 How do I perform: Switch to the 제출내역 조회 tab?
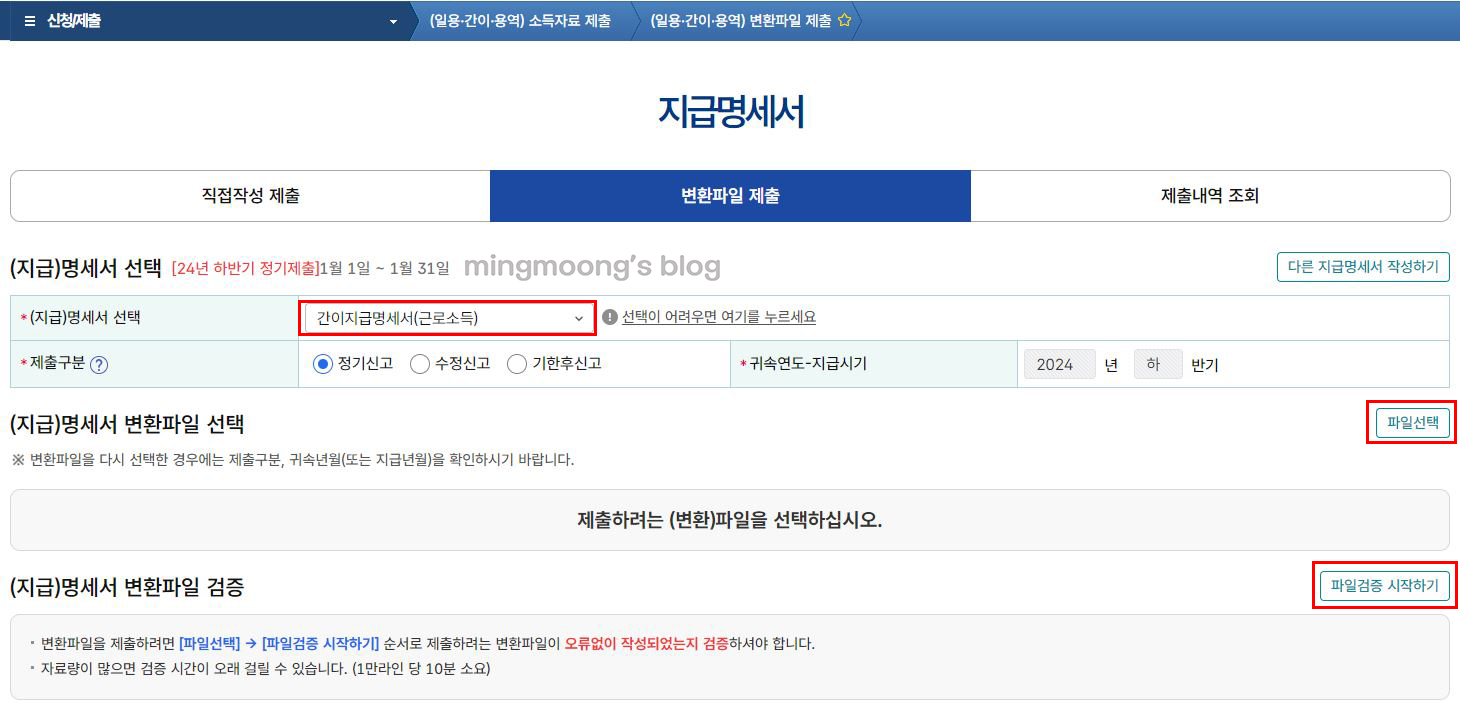tap(1210, 195)
